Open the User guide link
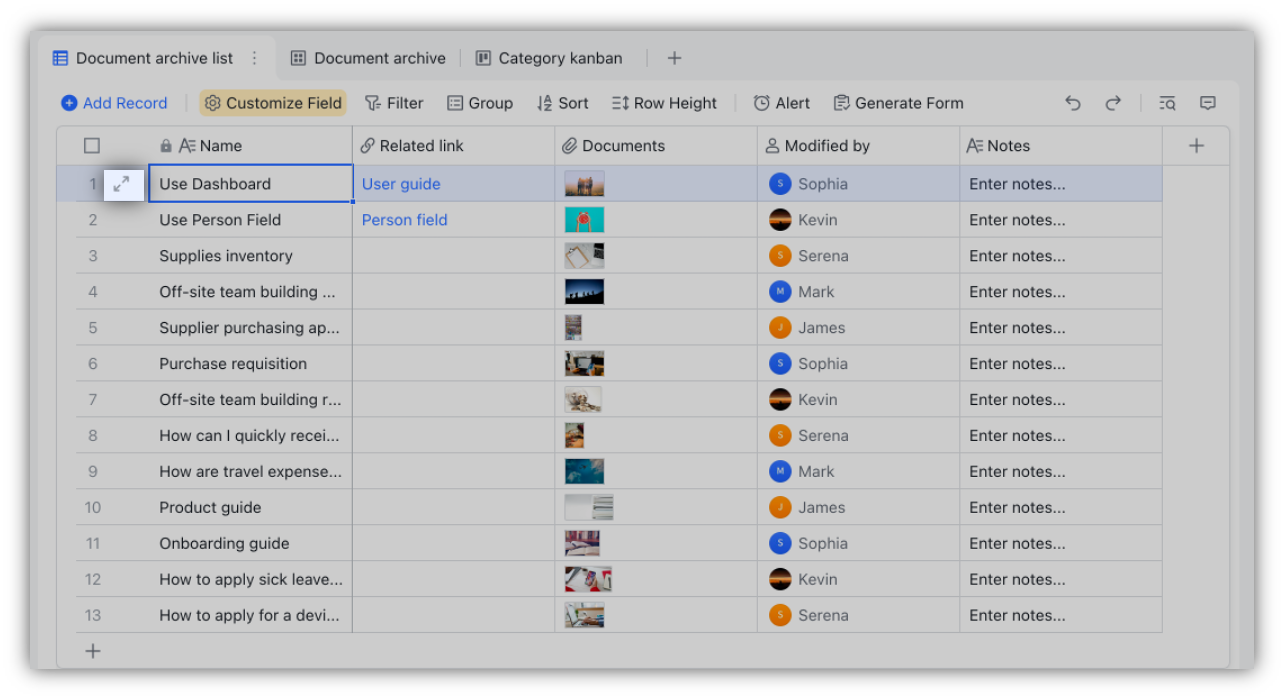 401,183
